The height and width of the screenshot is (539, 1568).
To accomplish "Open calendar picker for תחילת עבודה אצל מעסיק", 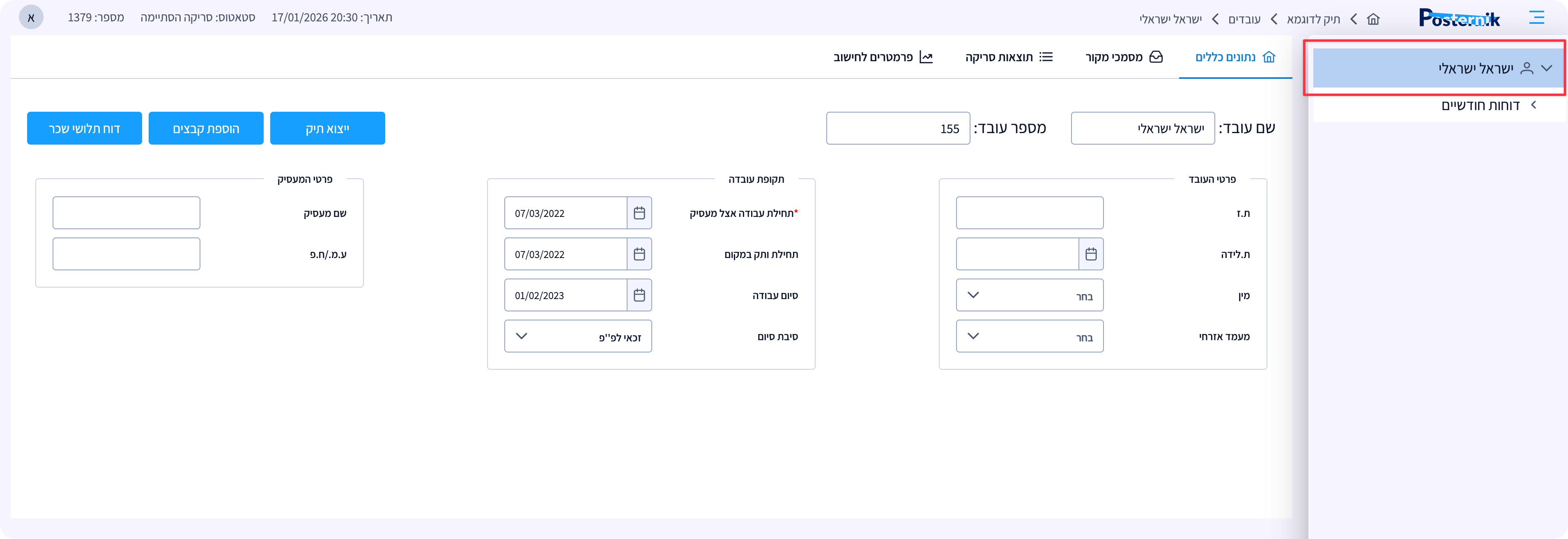I will click(x=639, y=212).
